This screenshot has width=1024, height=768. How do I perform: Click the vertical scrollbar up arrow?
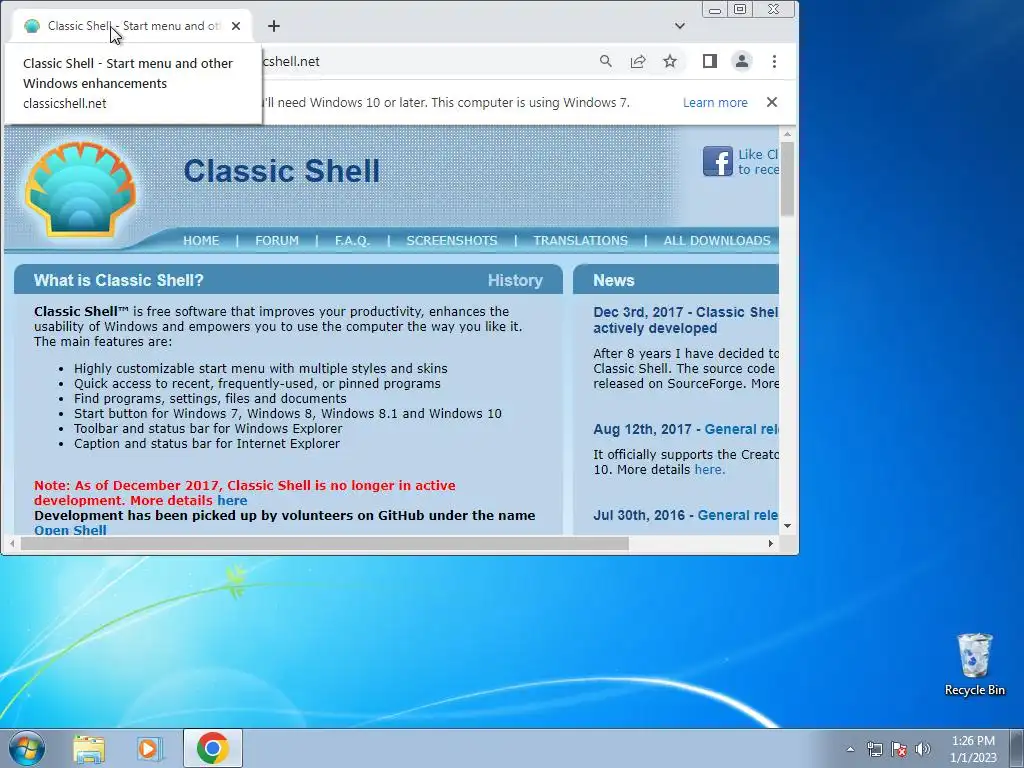coord(788,134)
